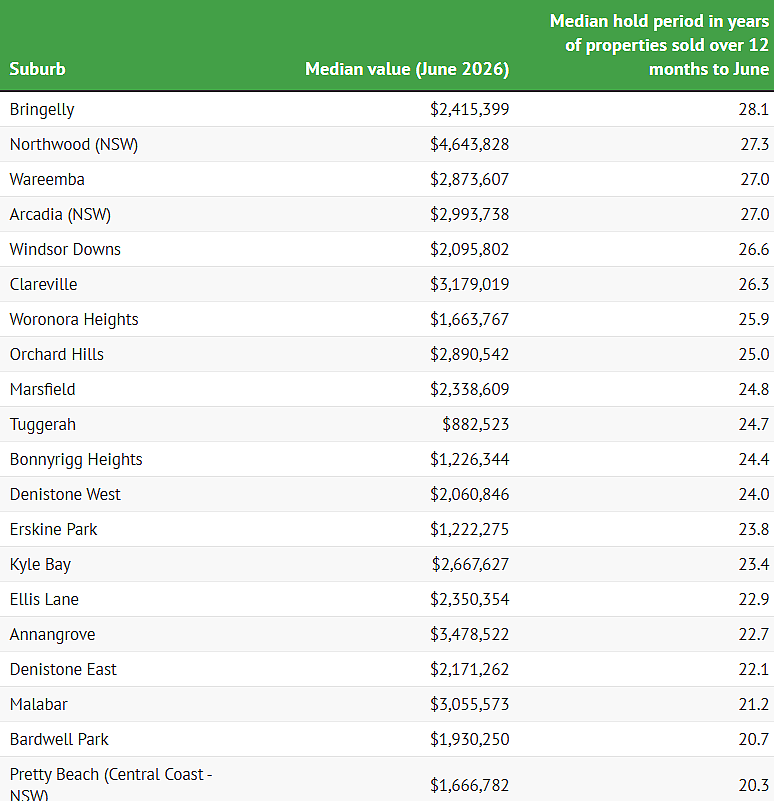
Task: Select the Windsor Downs row
Action: click(387, 249)
